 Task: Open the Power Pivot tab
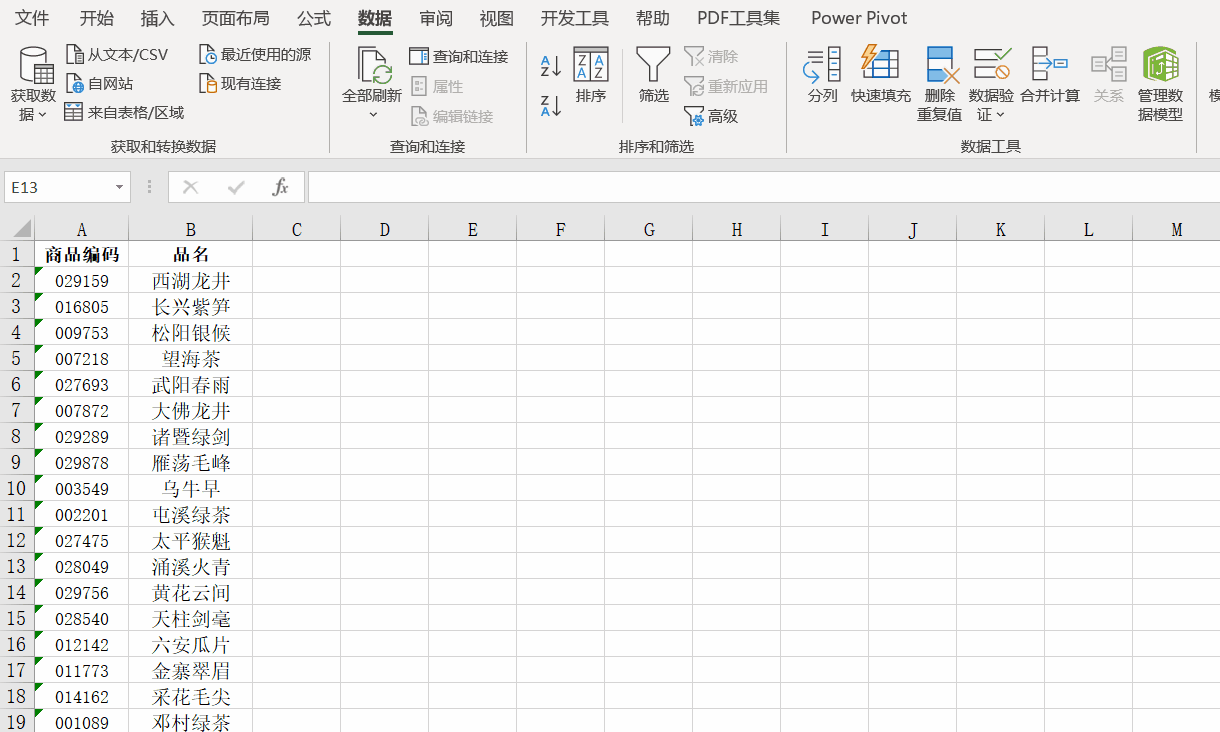click(858, 18)
